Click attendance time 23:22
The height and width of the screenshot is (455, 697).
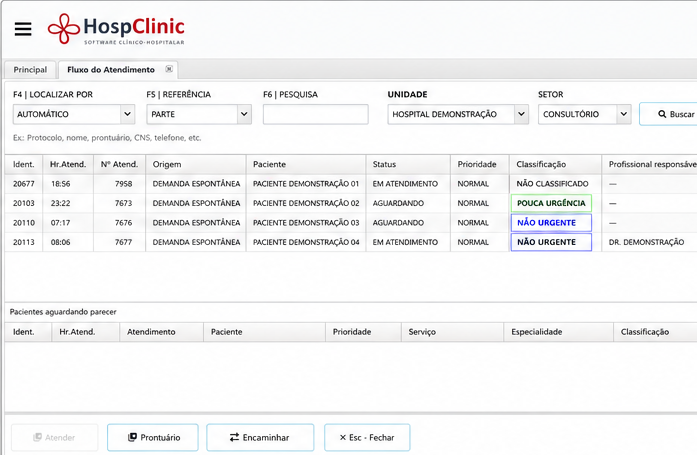tap(60, 203)
